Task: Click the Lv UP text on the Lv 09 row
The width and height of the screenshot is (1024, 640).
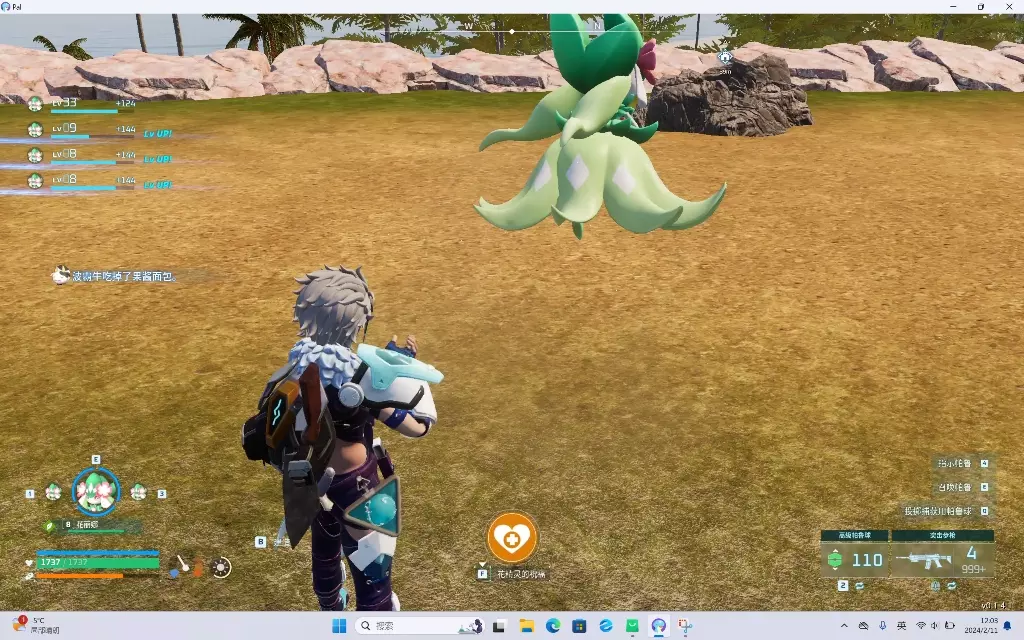Action: (158, 133)
